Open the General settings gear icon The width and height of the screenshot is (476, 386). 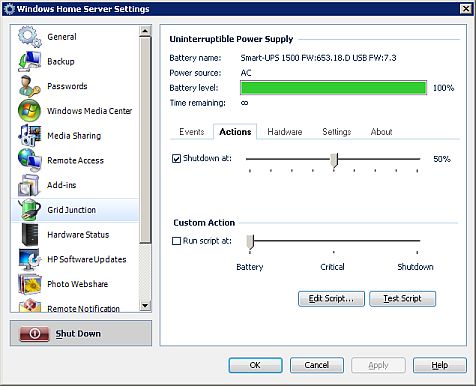30,37
